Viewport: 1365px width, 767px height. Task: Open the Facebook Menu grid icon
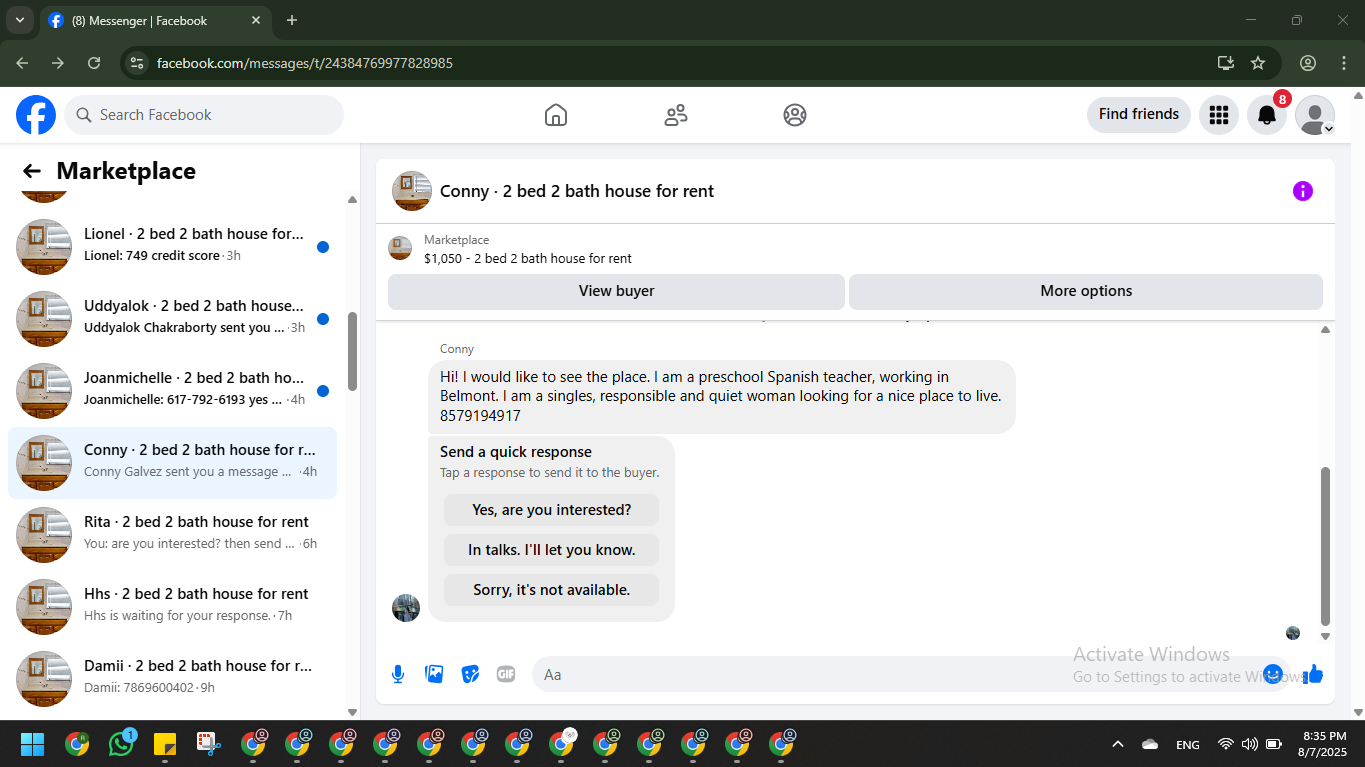(1219, 115)
